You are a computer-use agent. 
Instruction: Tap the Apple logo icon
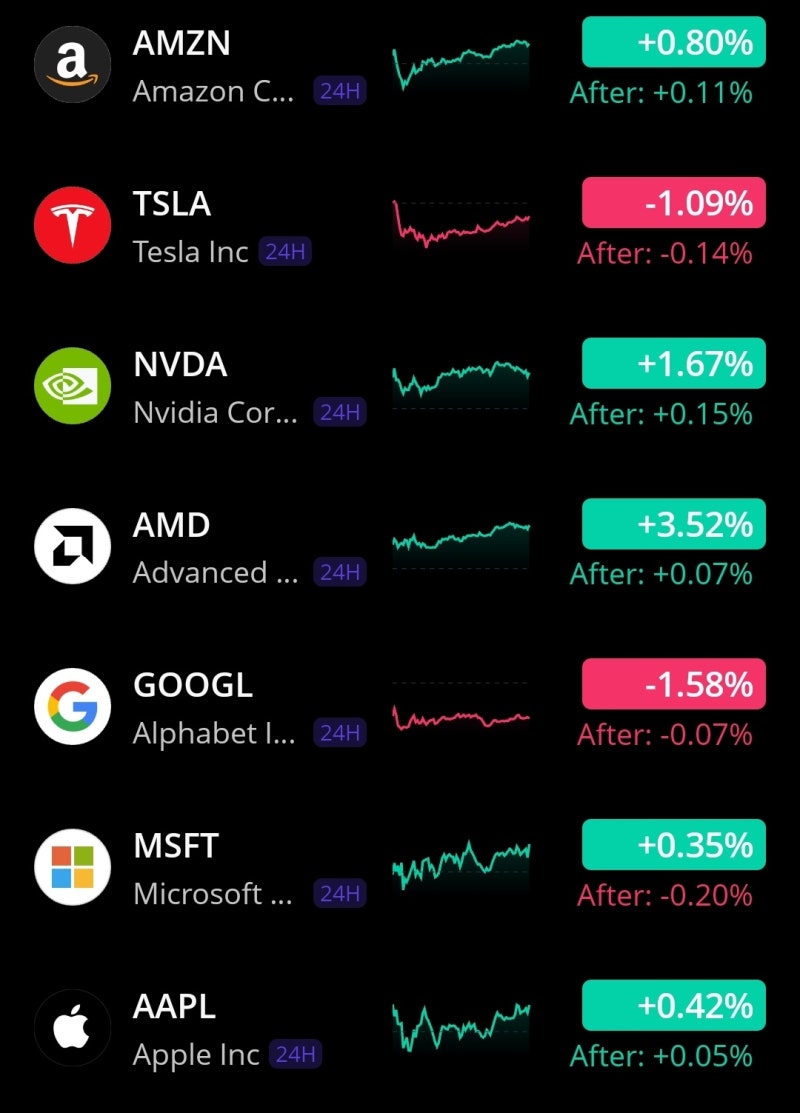pos(72,1028)
